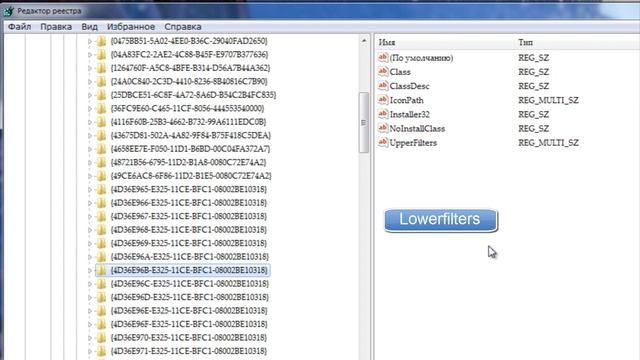Click the string icon of the NoInstallClass value
640x360 pixels.
tap(382, 128)
